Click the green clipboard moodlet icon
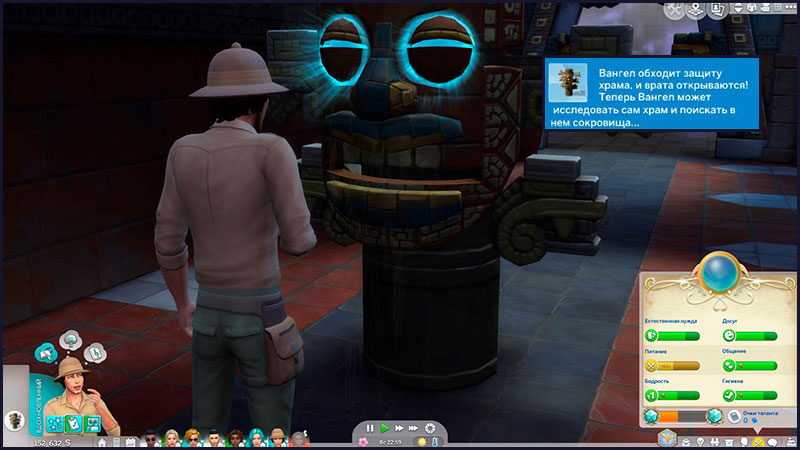The image size is (800, 450). tap(74, 423)
